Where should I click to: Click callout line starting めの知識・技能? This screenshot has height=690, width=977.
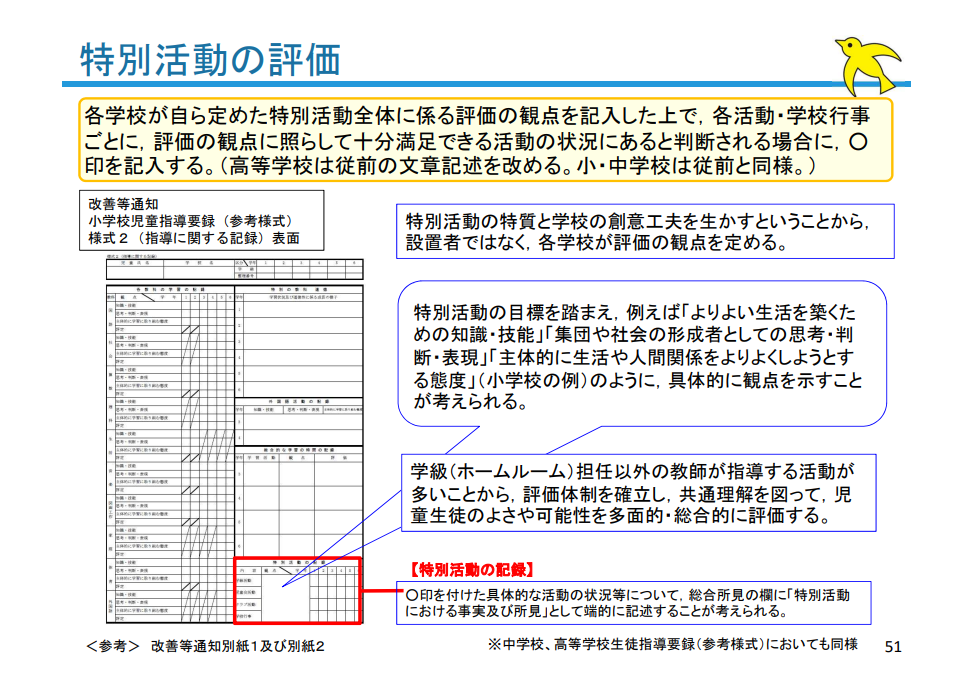coord(633,335)
